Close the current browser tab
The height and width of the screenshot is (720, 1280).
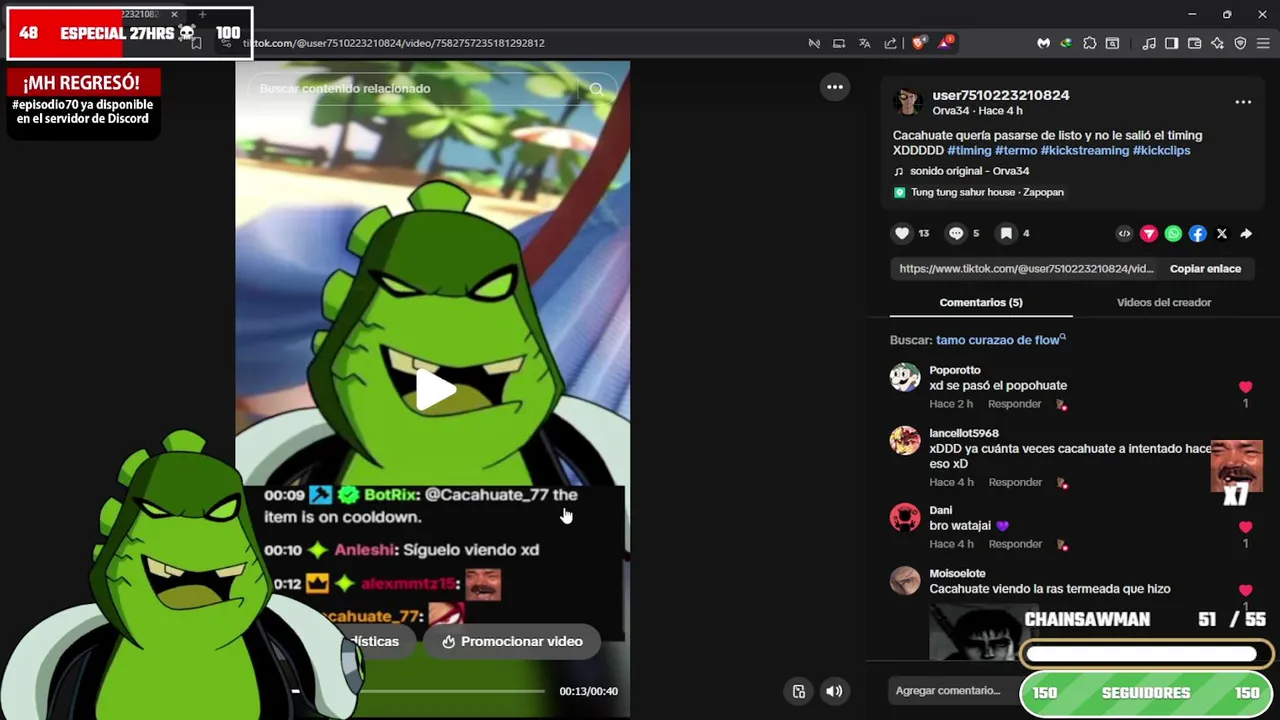coord(174,14)
